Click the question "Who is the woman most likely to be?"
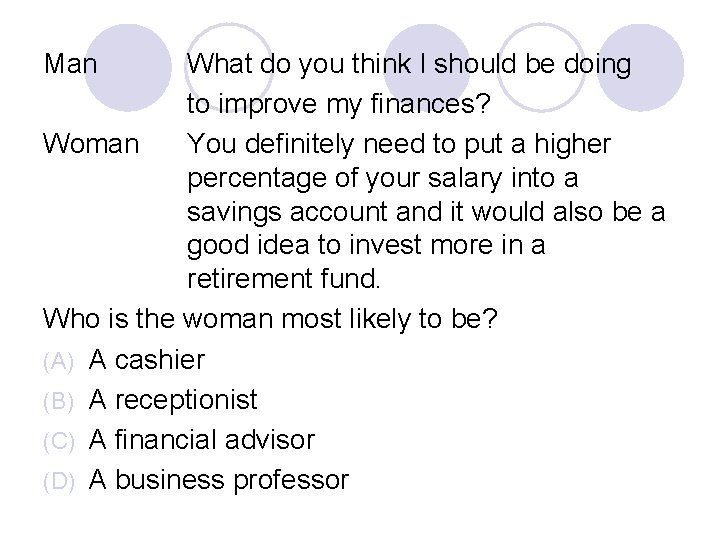Image resolution: width=720 pixels, height=540 pixels. [x=278, y=320]
